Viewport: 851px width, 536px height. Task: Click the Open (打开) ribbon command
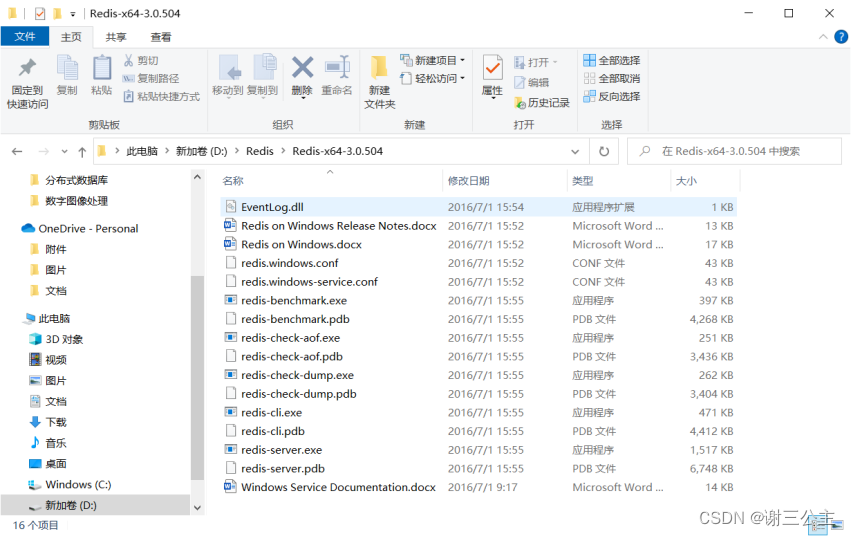pos(536,62)
